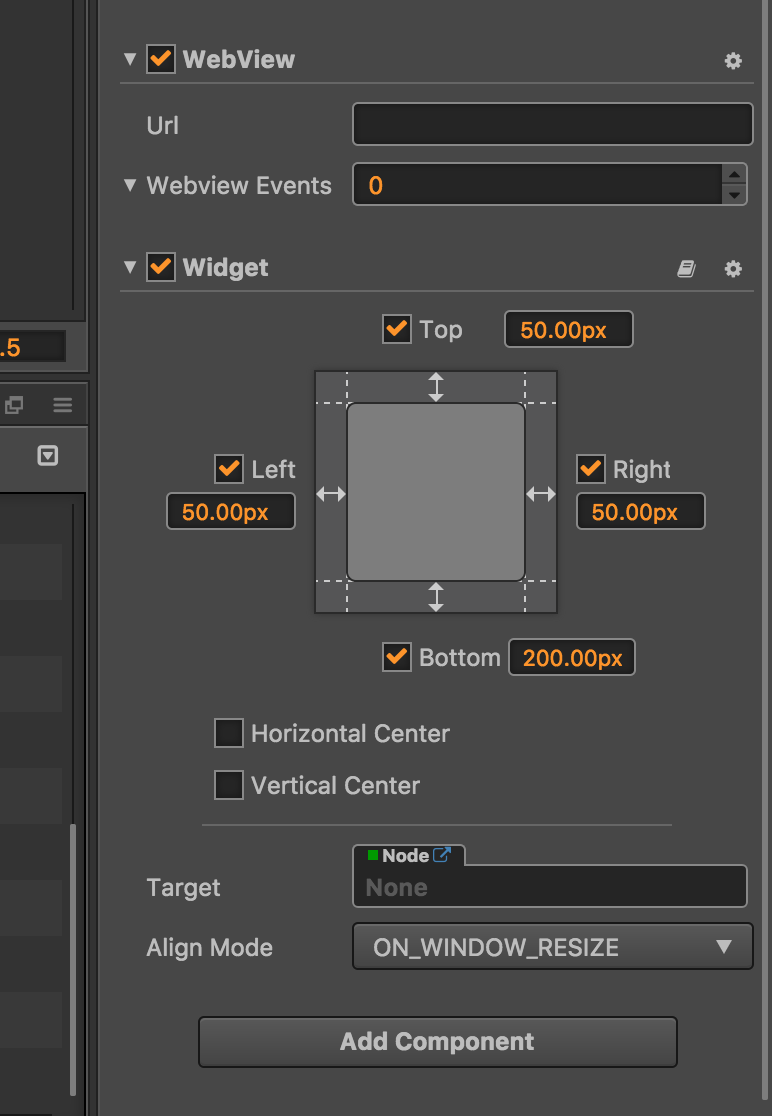The height and width of the screenshot is (1116, 772).
Task: Click the small dropdown arrow box in left panel
Action: 47,456
